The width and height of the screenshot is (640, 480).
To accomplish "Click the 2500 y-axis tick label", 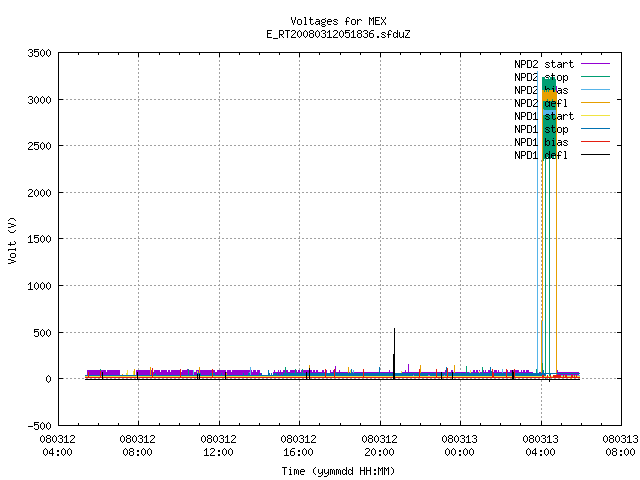I will click(40, 146).
